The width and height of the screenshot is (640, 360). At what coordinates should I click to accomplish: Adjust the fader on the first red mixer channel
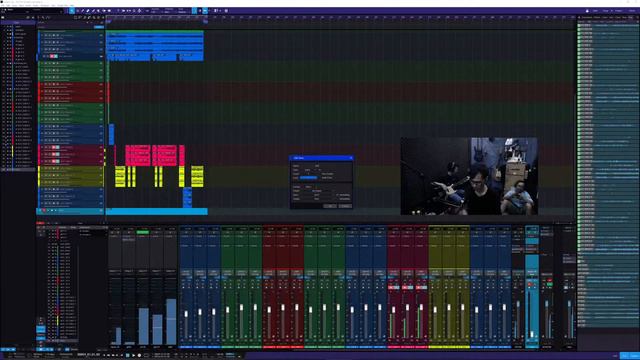click(x=269, y=310)
